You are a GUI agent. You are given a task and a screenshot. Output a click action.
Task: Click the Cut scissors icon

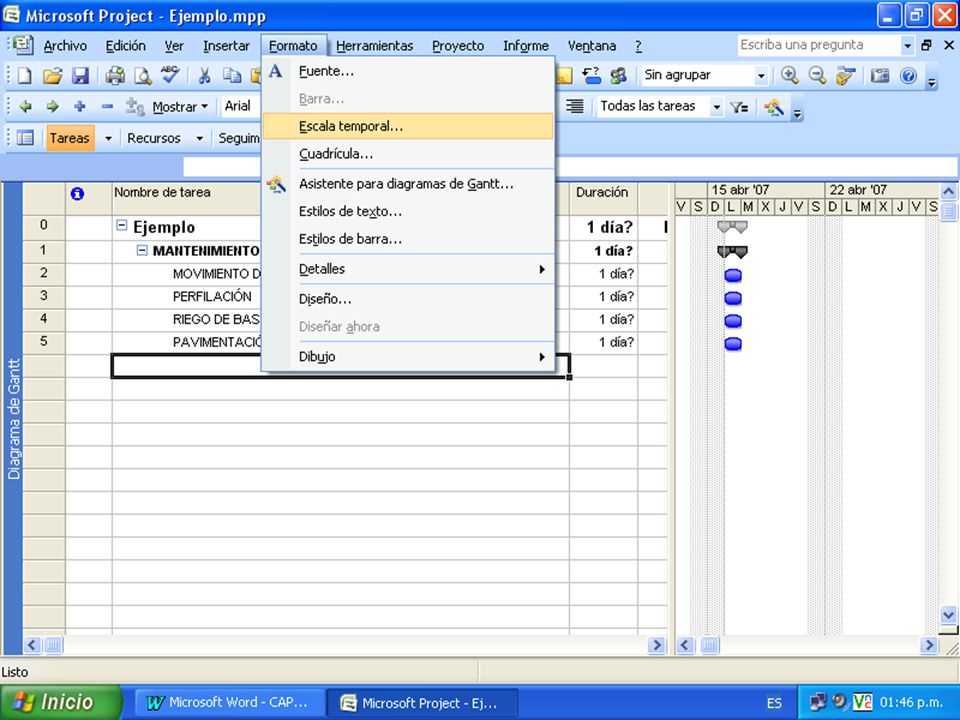[x=204, y=75]
